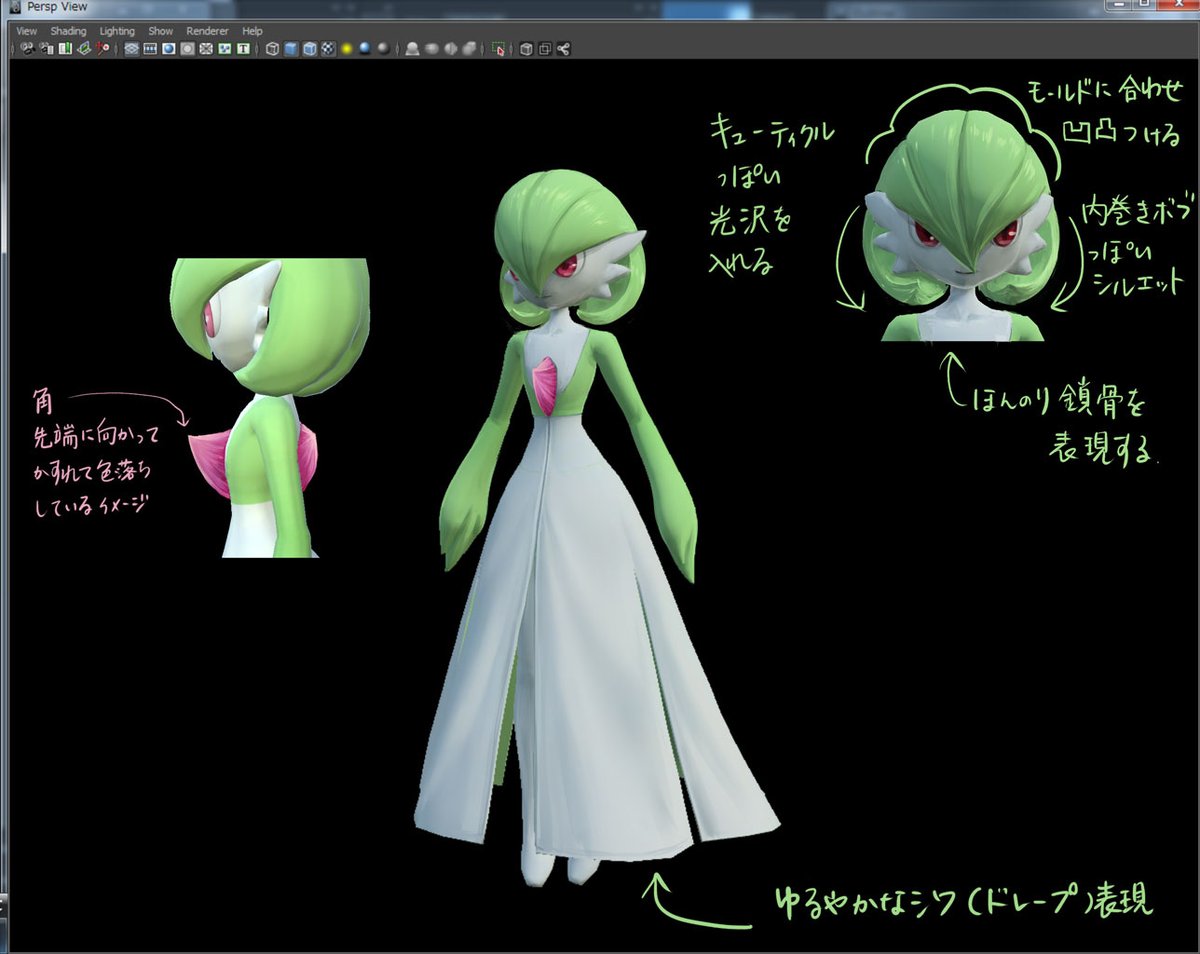Viewport: 1200px width, 954px height.
Task: Toggle the Resolution Gate overlay
Action: (x=169, y=48)
